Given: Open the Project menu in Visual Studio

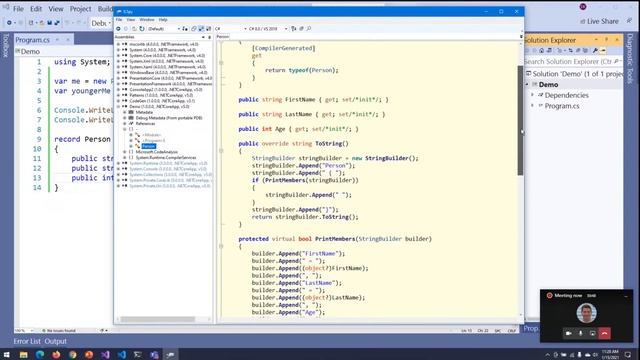Looking at the screenshot, I should tap(80, 9).
